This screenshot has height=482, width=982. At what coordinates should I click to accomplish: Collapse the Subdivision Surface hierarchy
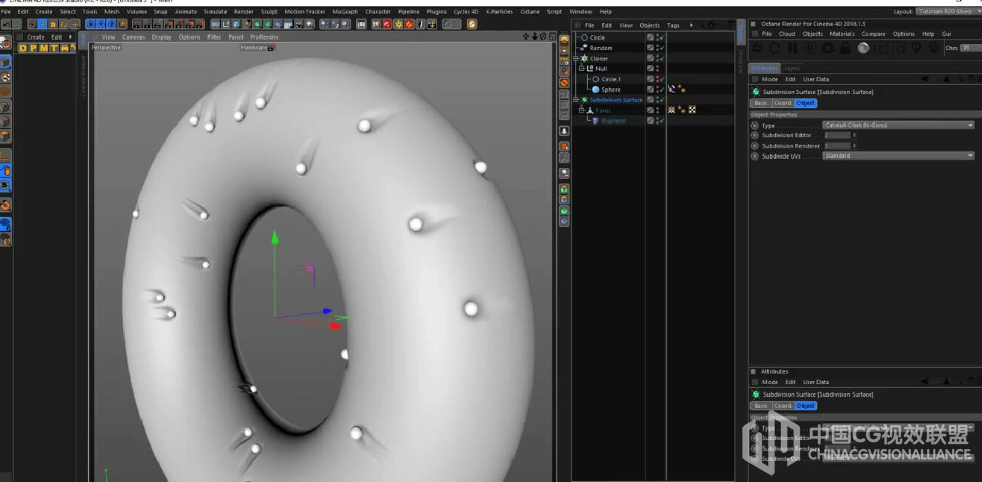tap(576, 100)
